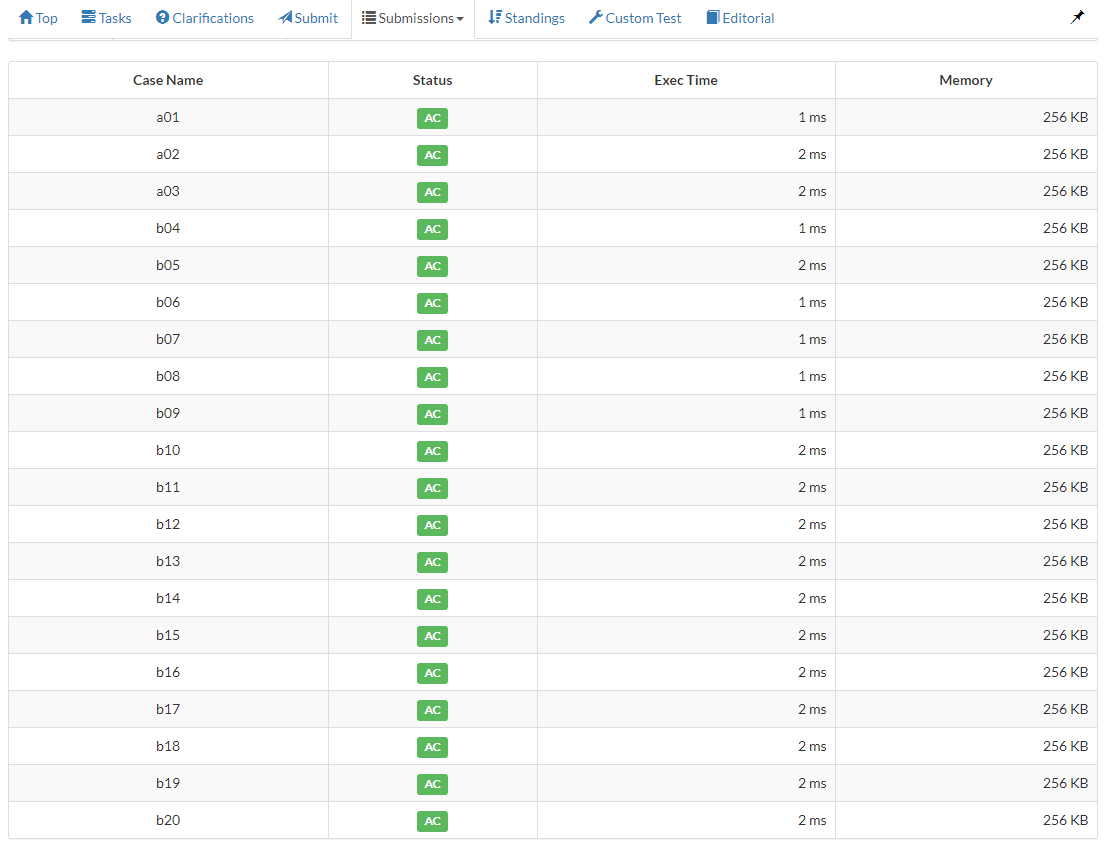
Task: Select case name b11
Action: pyautogui.click(x=168, y=487)
